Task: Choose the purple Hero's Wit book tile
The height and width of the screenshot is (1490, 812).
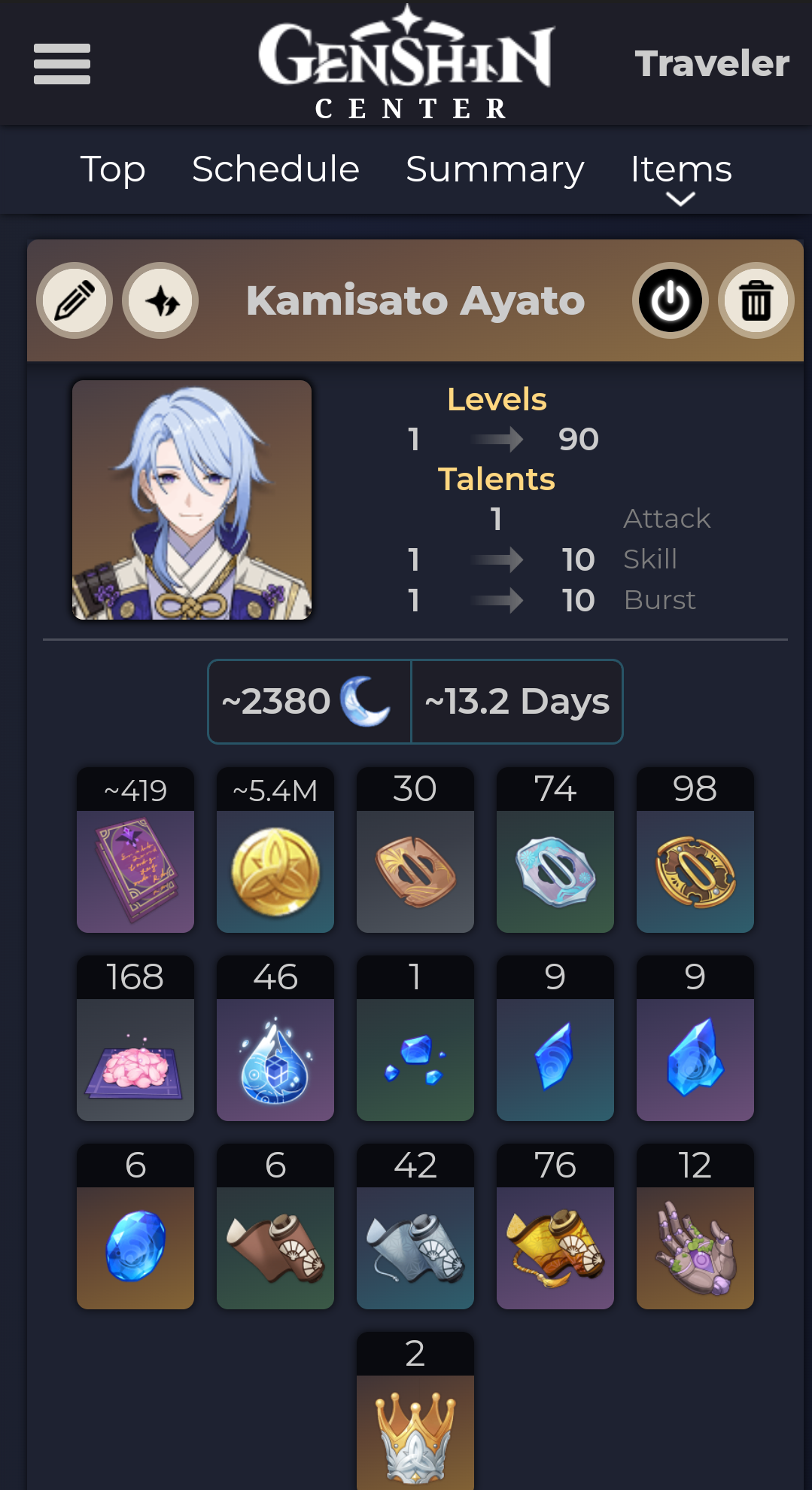Action: pyautogui.click(x=135, y=850)
